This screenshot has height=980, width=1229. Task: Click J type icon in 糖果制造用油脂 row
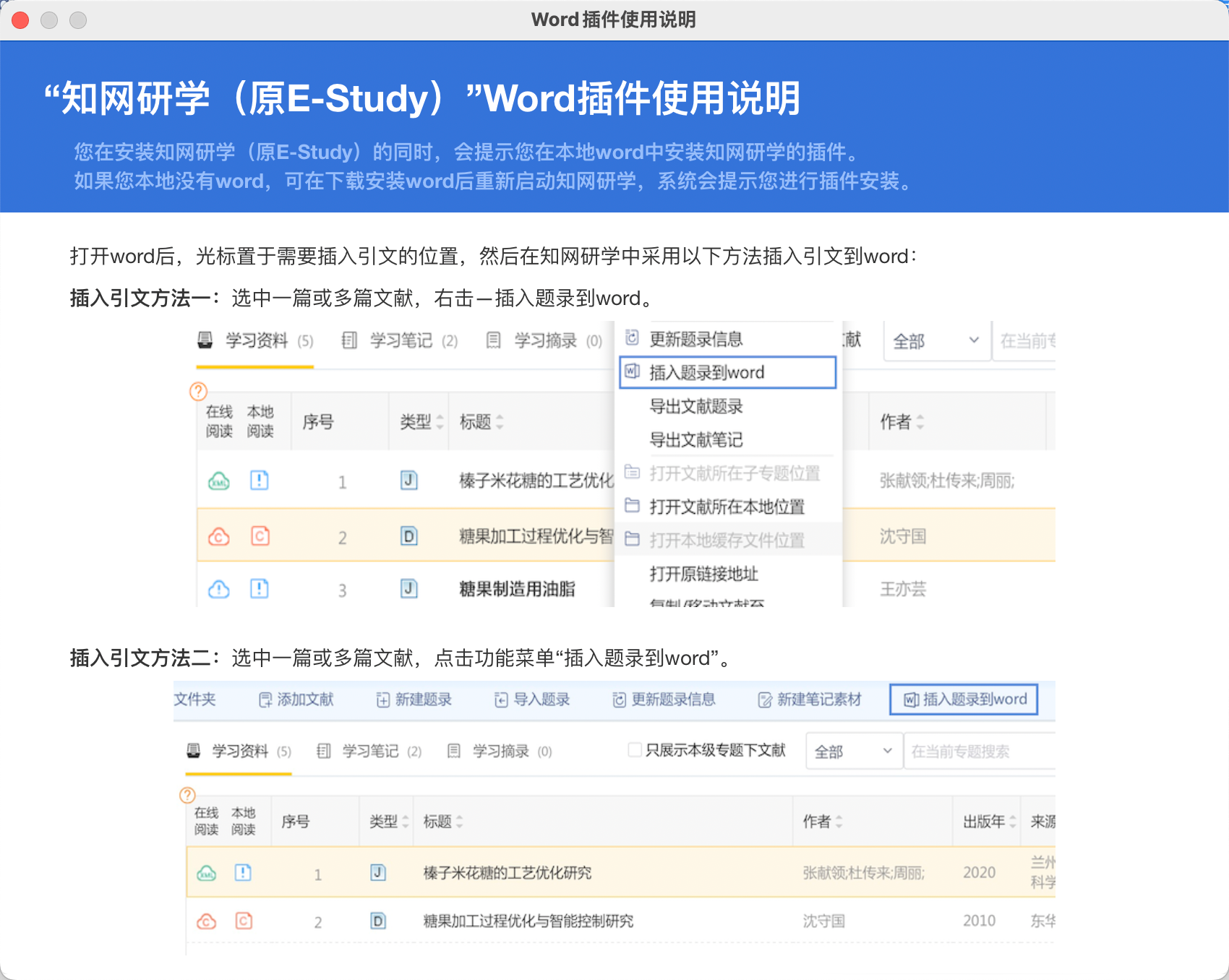click(409, 589)
